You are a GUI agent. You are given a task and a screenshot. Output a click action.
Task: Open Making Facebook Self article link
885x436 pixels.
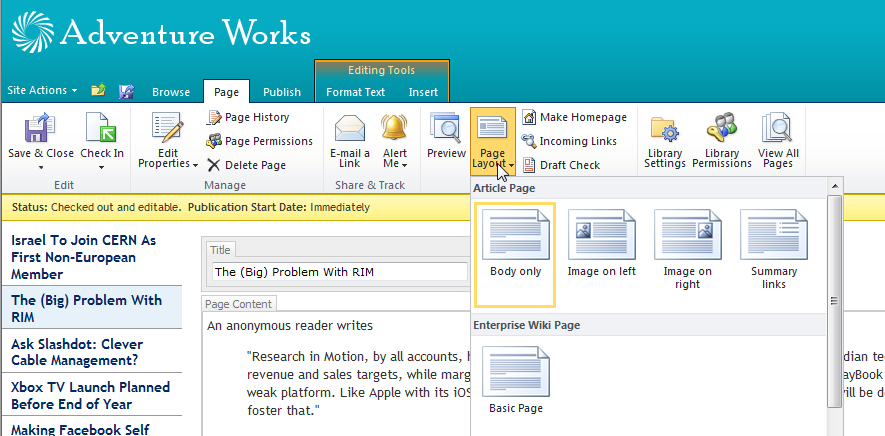point(80,429)
